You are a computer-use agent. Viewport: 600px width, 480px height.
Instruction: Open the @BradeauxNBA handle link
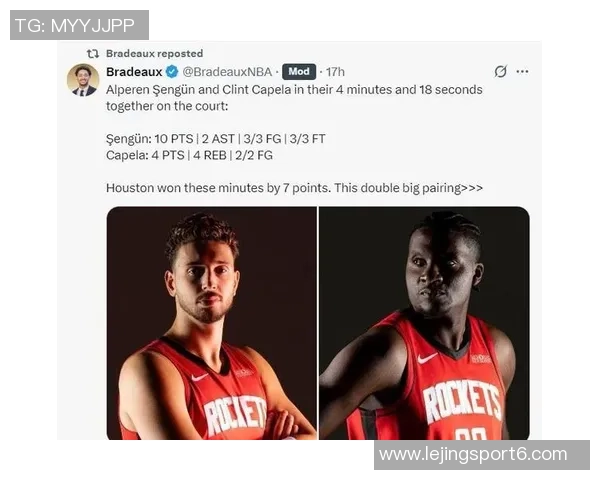pyautogui.click(x=227, y=72)
